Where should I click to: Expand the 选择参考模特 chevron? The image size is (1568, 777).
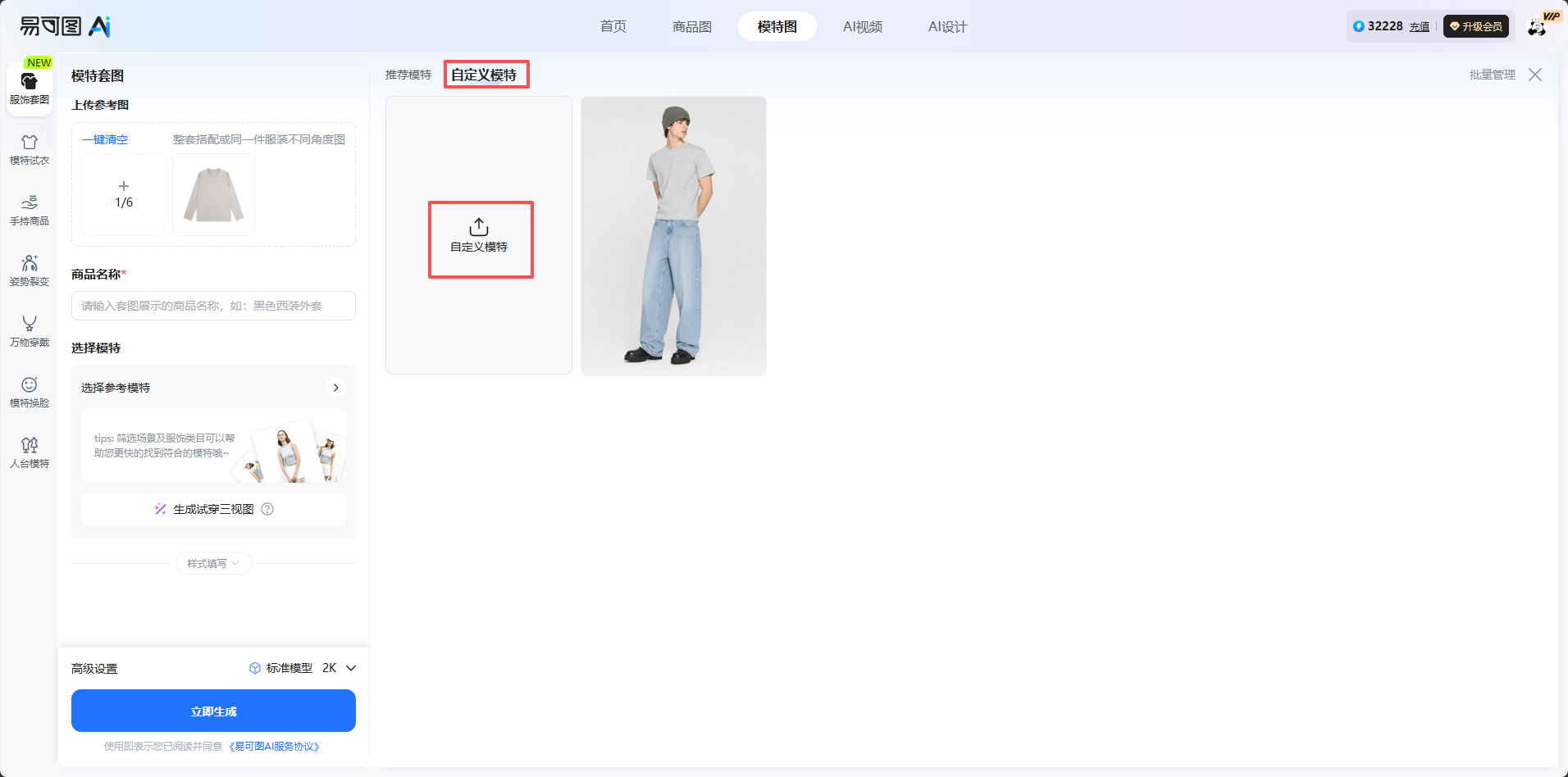pyautogui.click(x=335, y=388)
